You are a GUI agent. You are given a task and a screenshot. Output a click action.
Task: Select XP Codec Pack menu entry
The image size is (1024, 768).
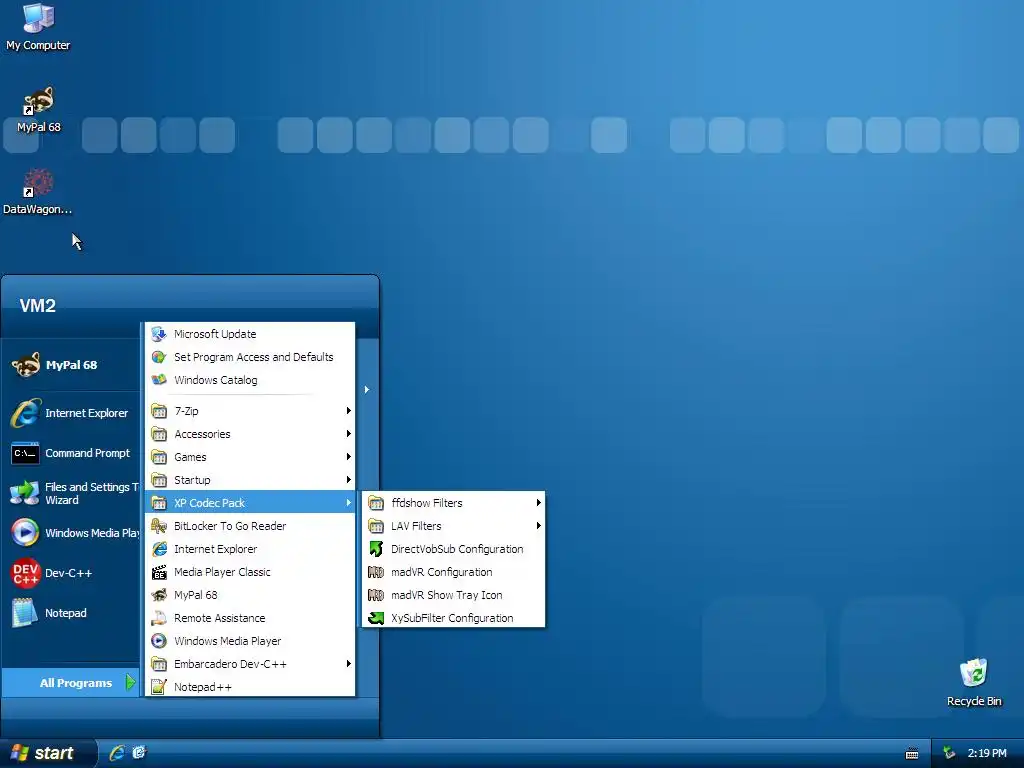click(x=250, y=503)
